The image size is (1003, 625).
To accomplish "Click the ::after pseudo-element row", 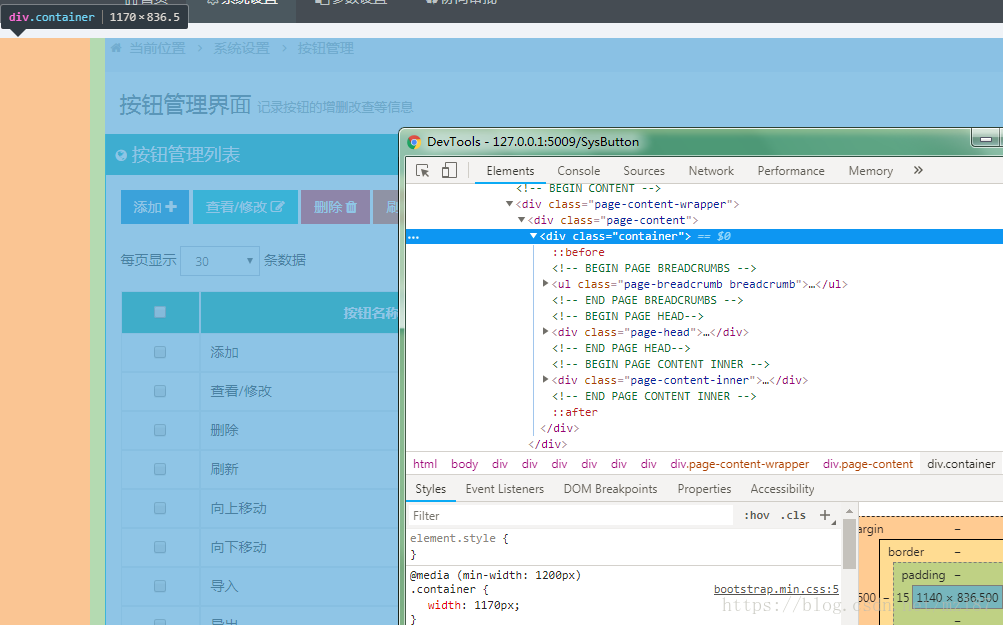I will (x=575, y=412).
